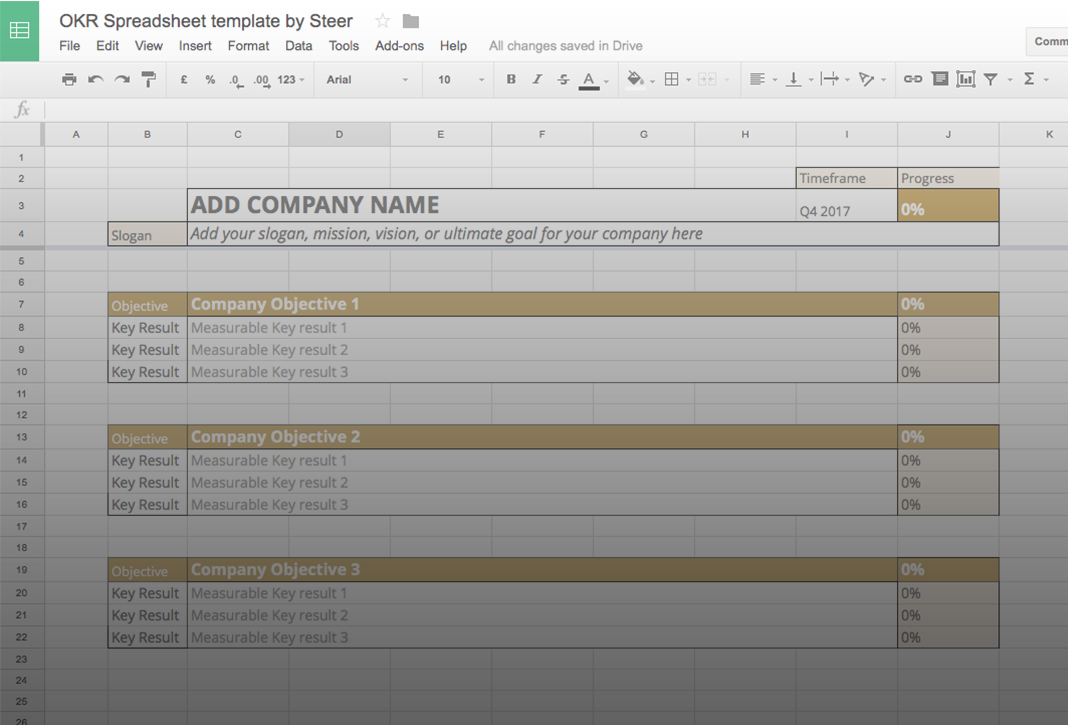The height and width of the screenshot is (725, 1068).
Task: Select the Company Objective 2 cell
Action: pyautogui.click(x=542, y=437)
